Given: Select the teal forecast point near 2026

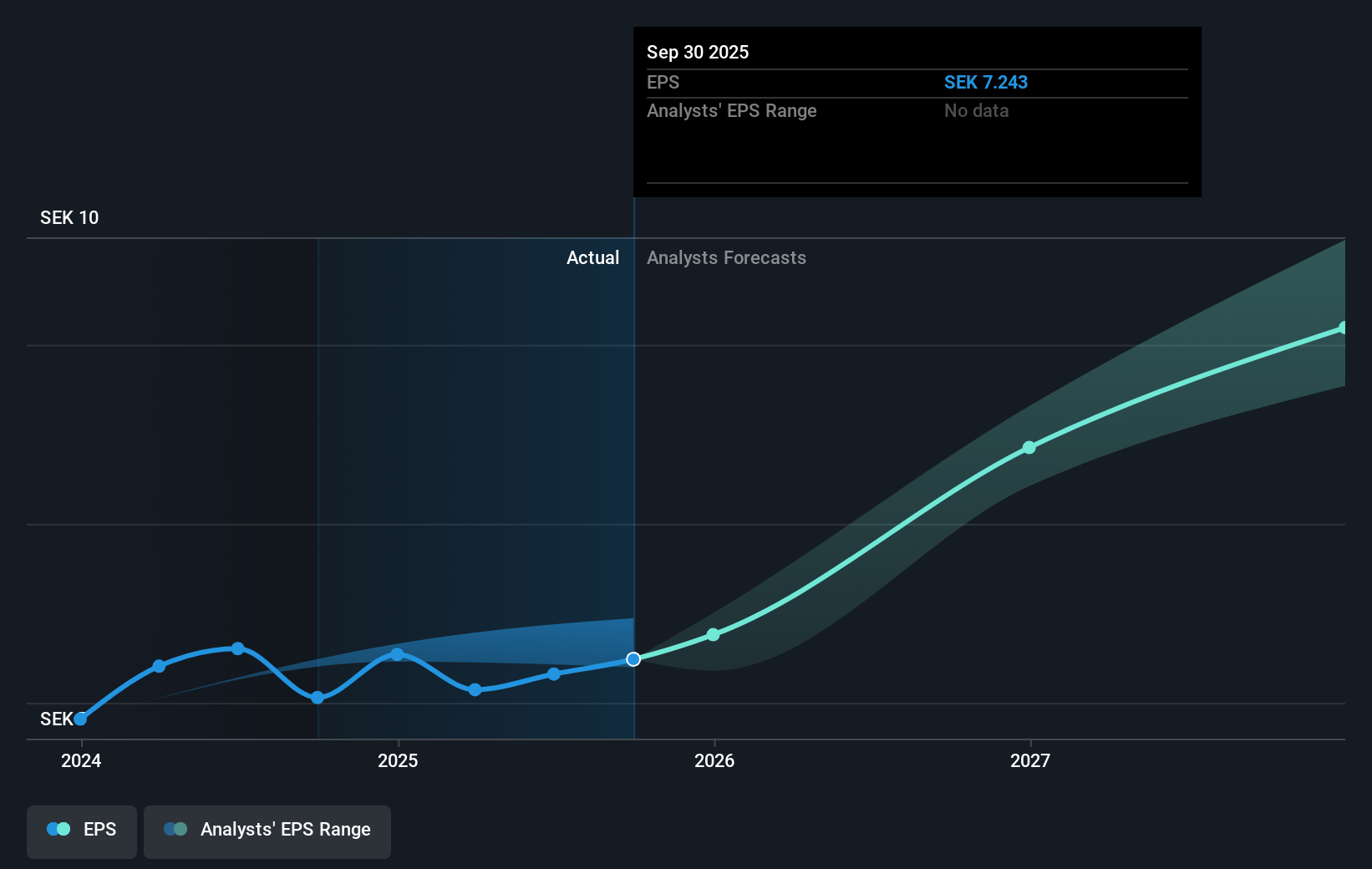Looking at the screenshot, I should click(x=713, y=635).
